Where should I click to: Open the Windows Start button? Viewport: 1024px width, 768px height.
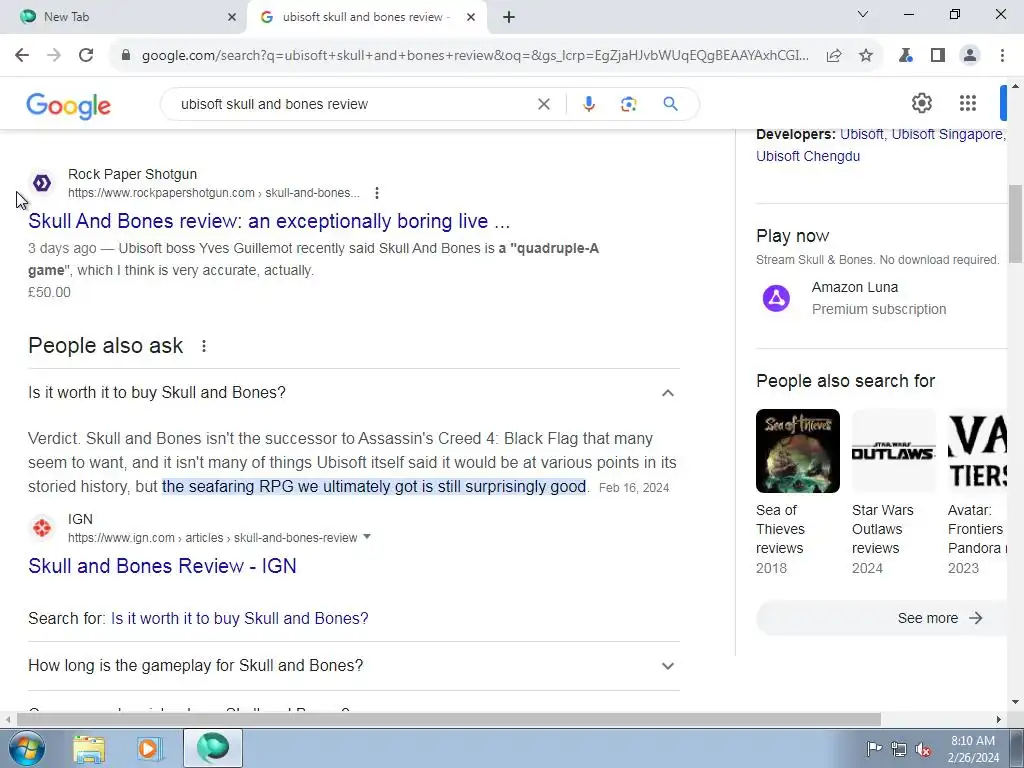[25, 748]
